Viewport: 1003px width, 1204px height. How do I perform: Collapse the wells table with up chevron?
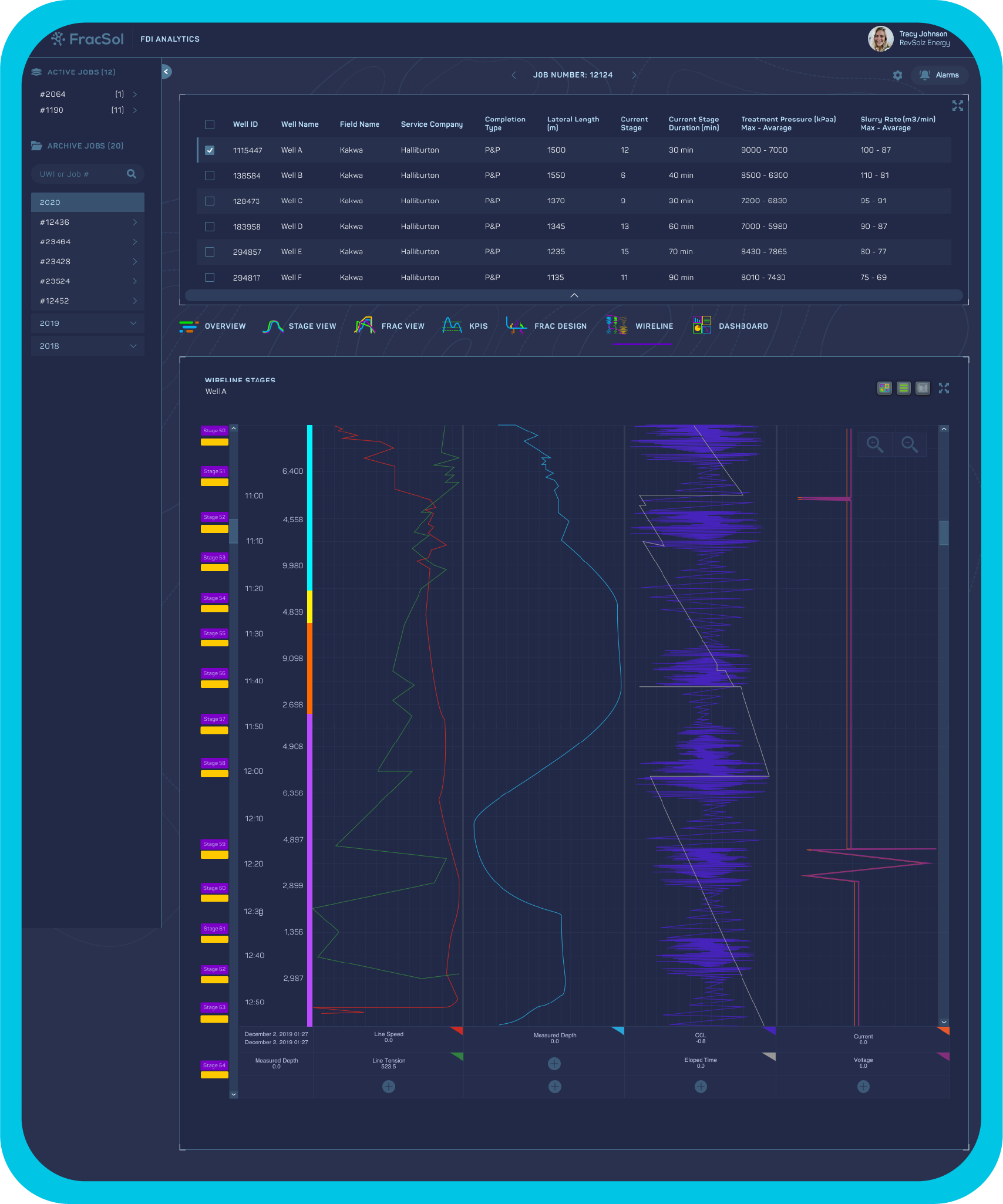point(574,295)
